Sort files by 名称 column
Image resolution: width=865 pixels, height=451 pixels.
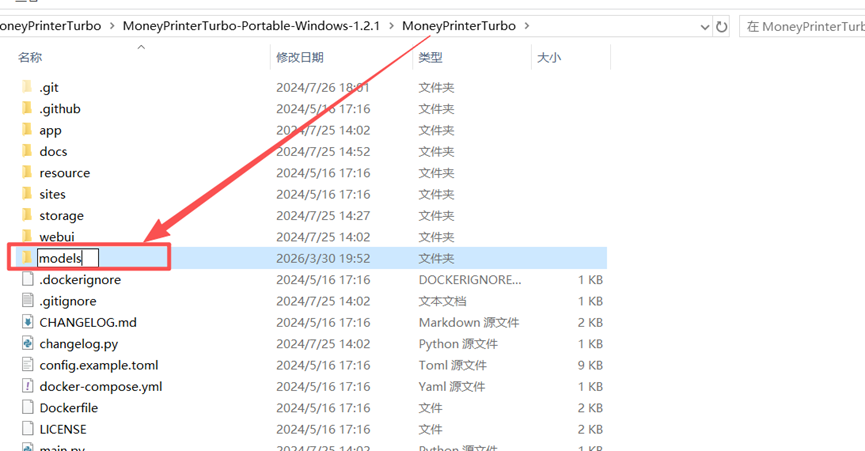[x=30, y=57]
